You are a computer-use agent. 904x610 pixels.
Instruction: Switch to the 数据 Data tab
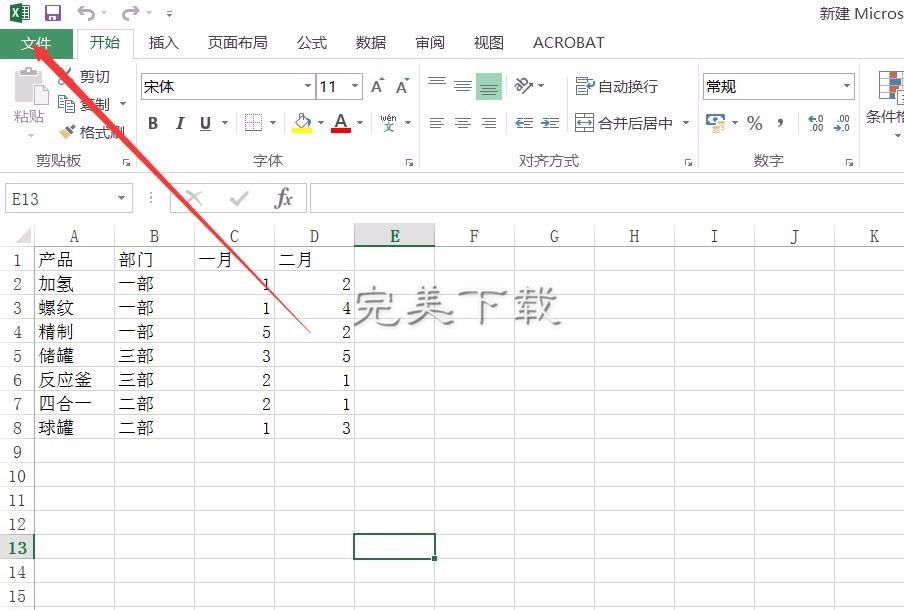click(371, 43)
